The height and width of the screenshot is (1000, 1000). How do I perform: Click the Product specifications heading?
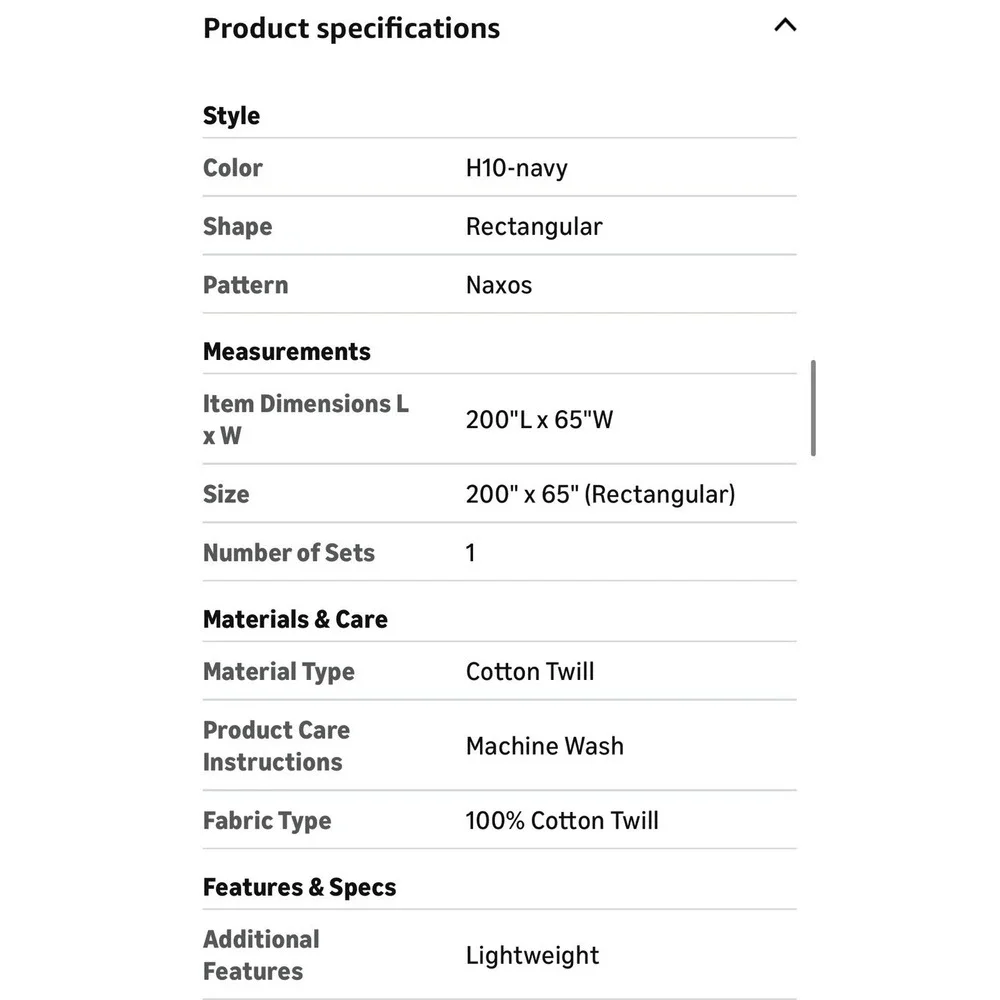tap(351, 29)
